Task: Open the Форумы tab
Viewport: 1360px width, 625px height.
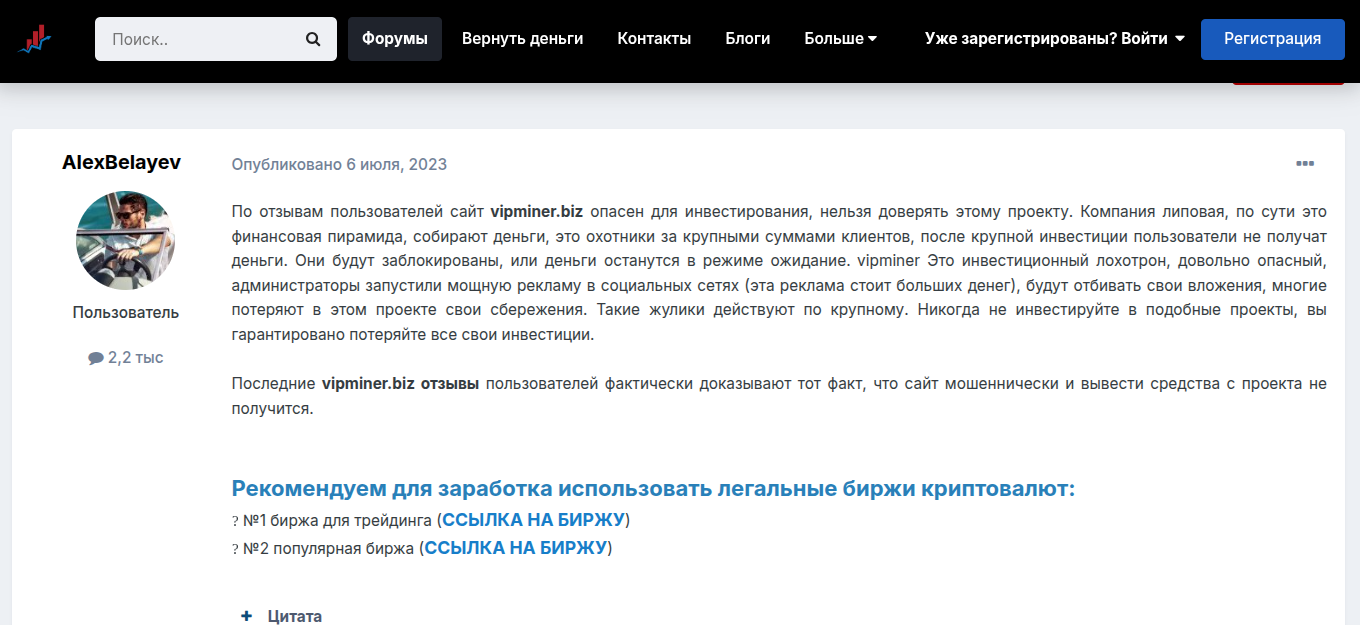Action: [394, 39]
